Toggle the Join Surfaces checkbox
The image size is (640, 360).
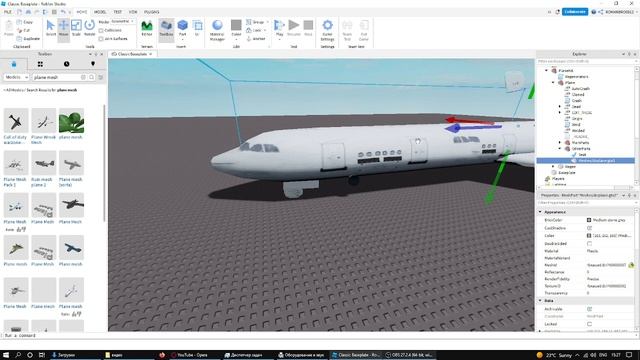(101, 39)
